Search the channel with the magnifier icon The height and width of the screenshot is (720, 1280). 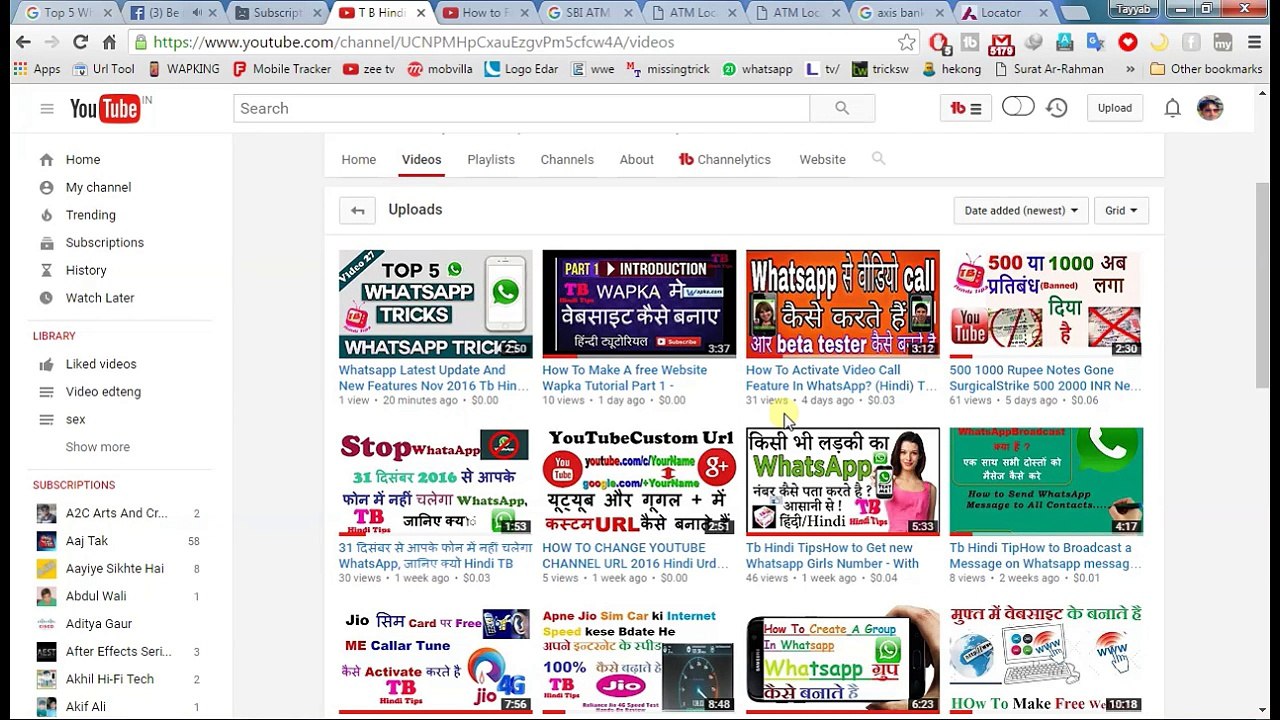pyautogui.click(x=878, y=159)
